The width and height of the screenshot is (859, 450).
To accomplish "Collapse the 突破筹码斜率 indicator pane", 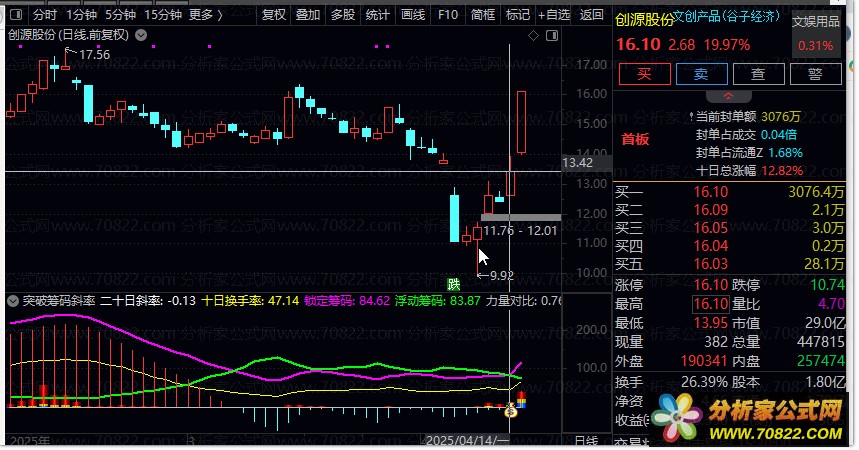I will click(x=13, y=301).
